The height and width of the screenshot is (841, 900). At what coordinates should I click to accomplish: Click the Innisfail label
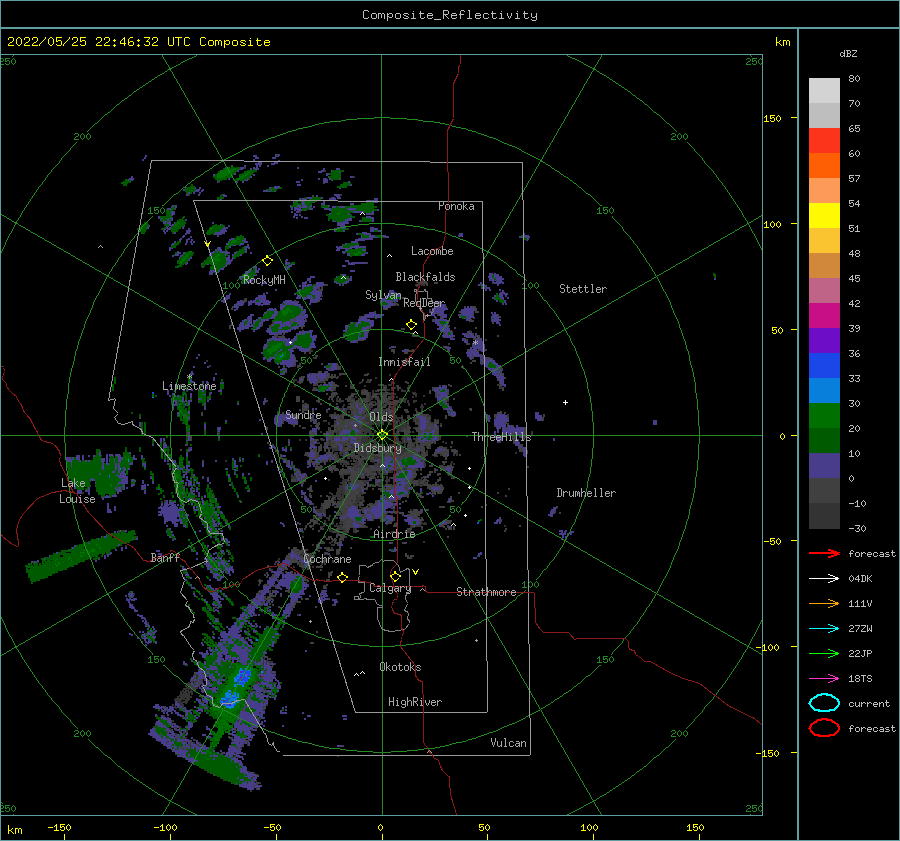[x=404, y=362]
